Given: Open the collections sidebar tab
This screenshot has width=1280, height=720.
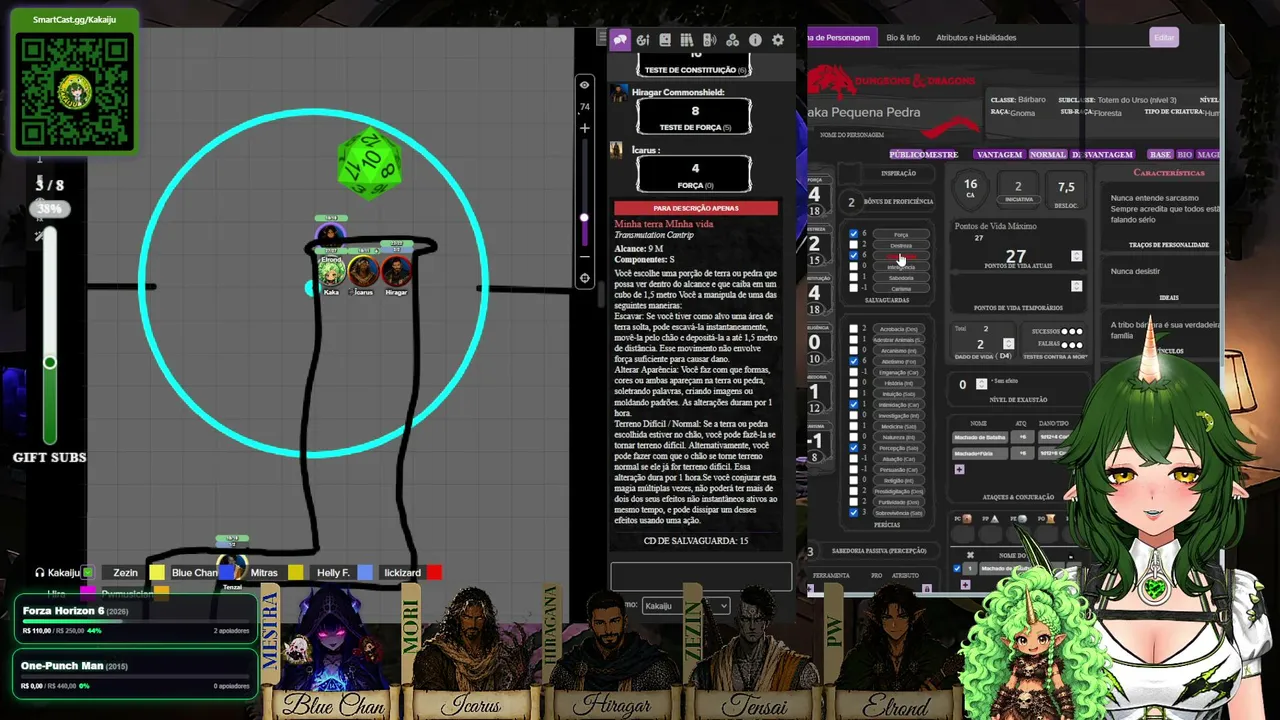Looking at the screenshot, I should point(732,40).
